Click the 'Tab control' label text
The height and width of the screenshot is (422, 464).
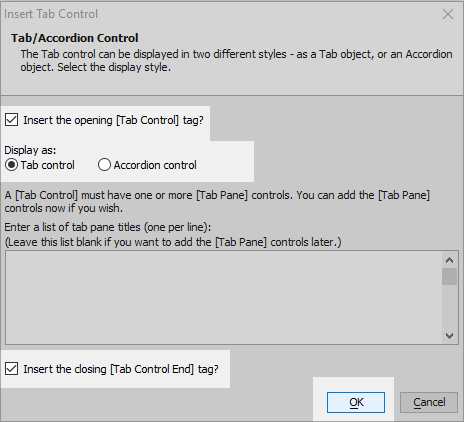(48, 165)
